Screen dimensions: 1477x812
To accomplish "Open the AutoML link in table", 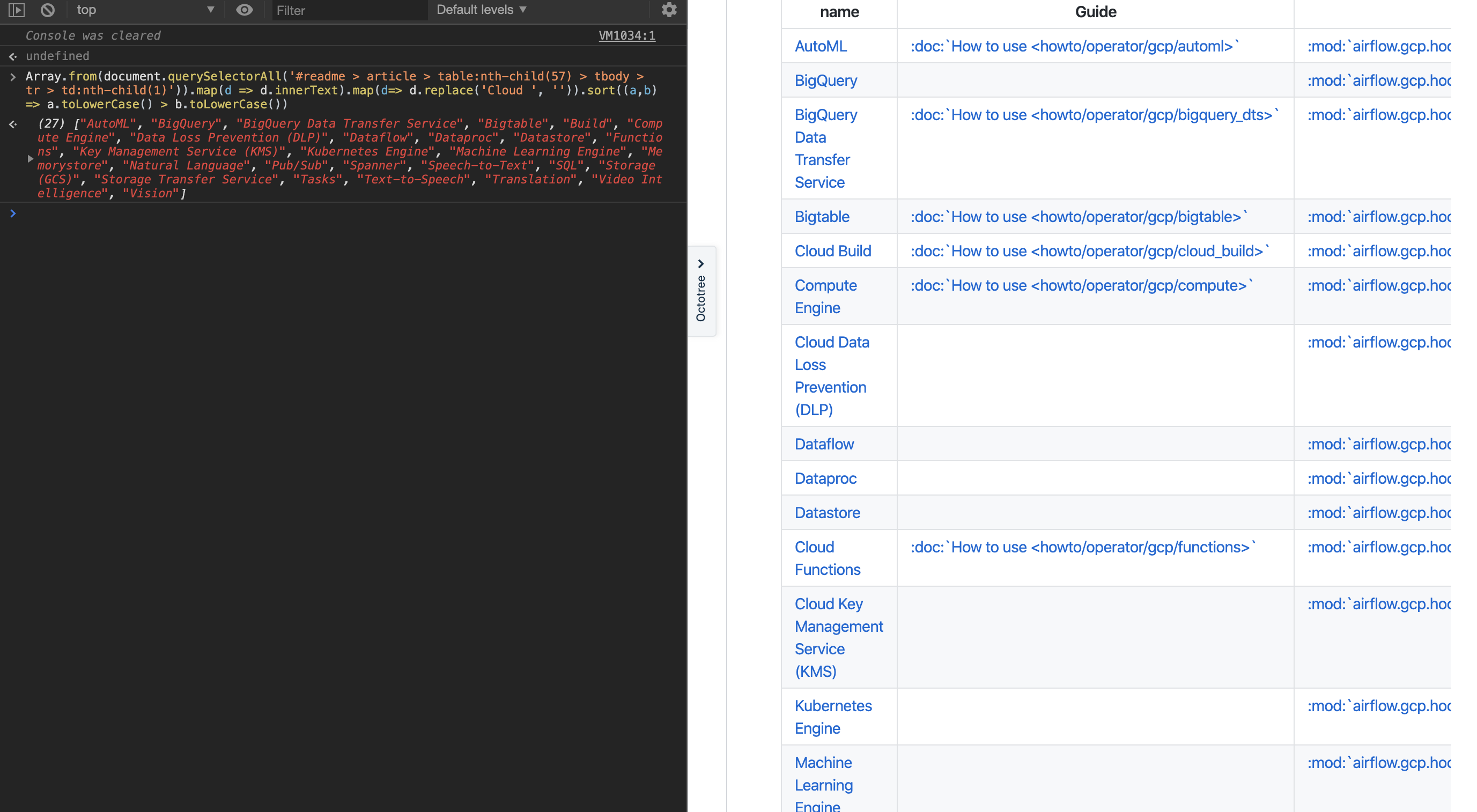I will click(x=821, y=46).
